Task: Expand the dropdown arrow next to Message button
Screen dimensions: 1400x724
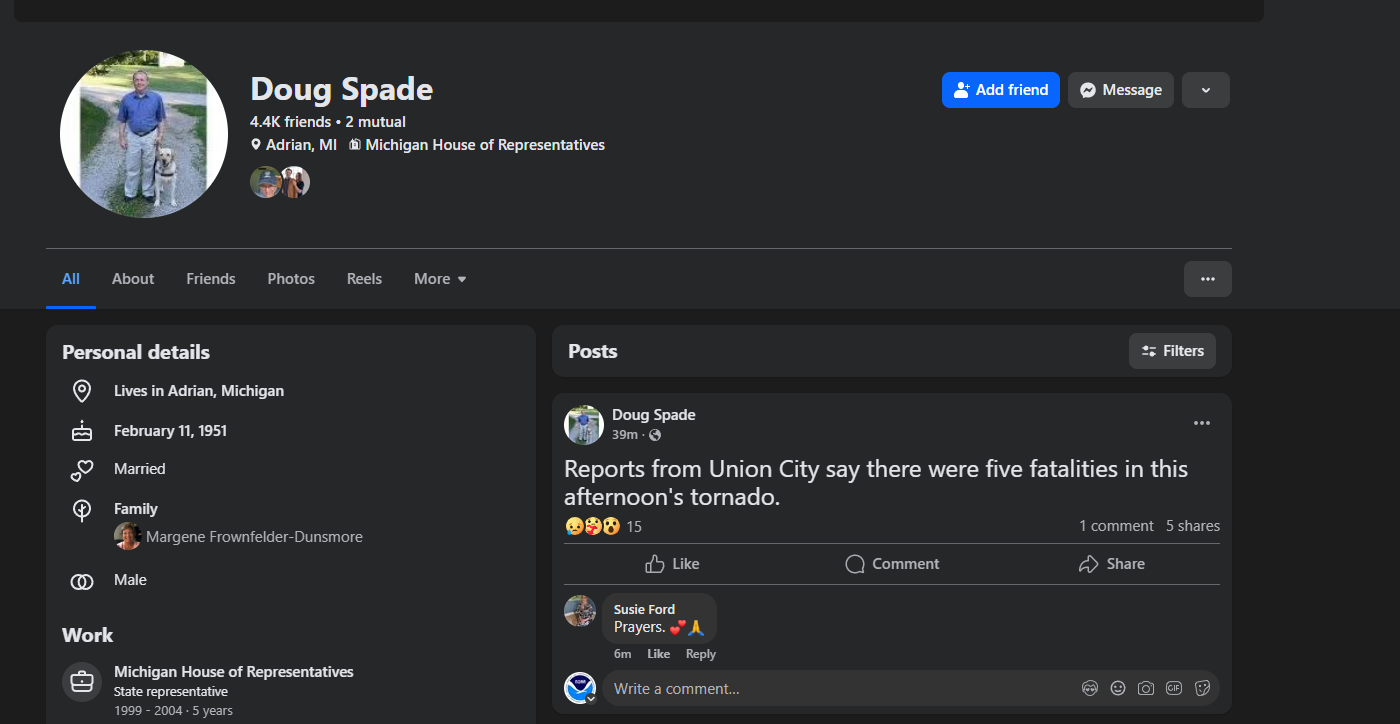Action: pos(1205,90)
